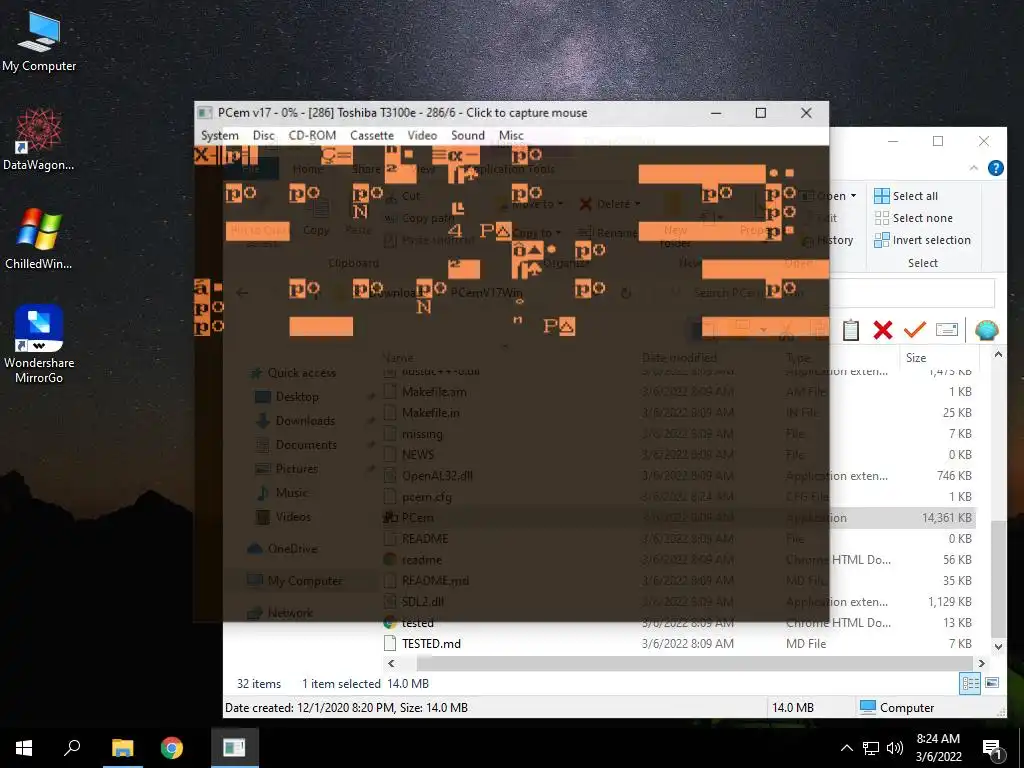Click the network tray icon
This screenshot has width=1024, height=768.
click(871, 748)
